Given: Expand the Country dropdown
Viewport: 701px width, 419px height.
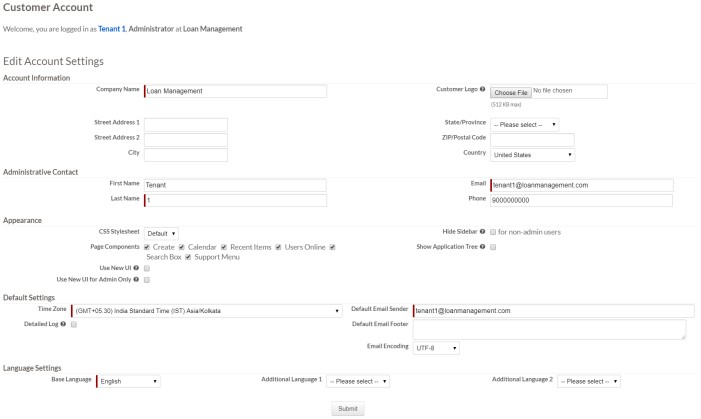Looking at the screenshot, I should point(532,155).
